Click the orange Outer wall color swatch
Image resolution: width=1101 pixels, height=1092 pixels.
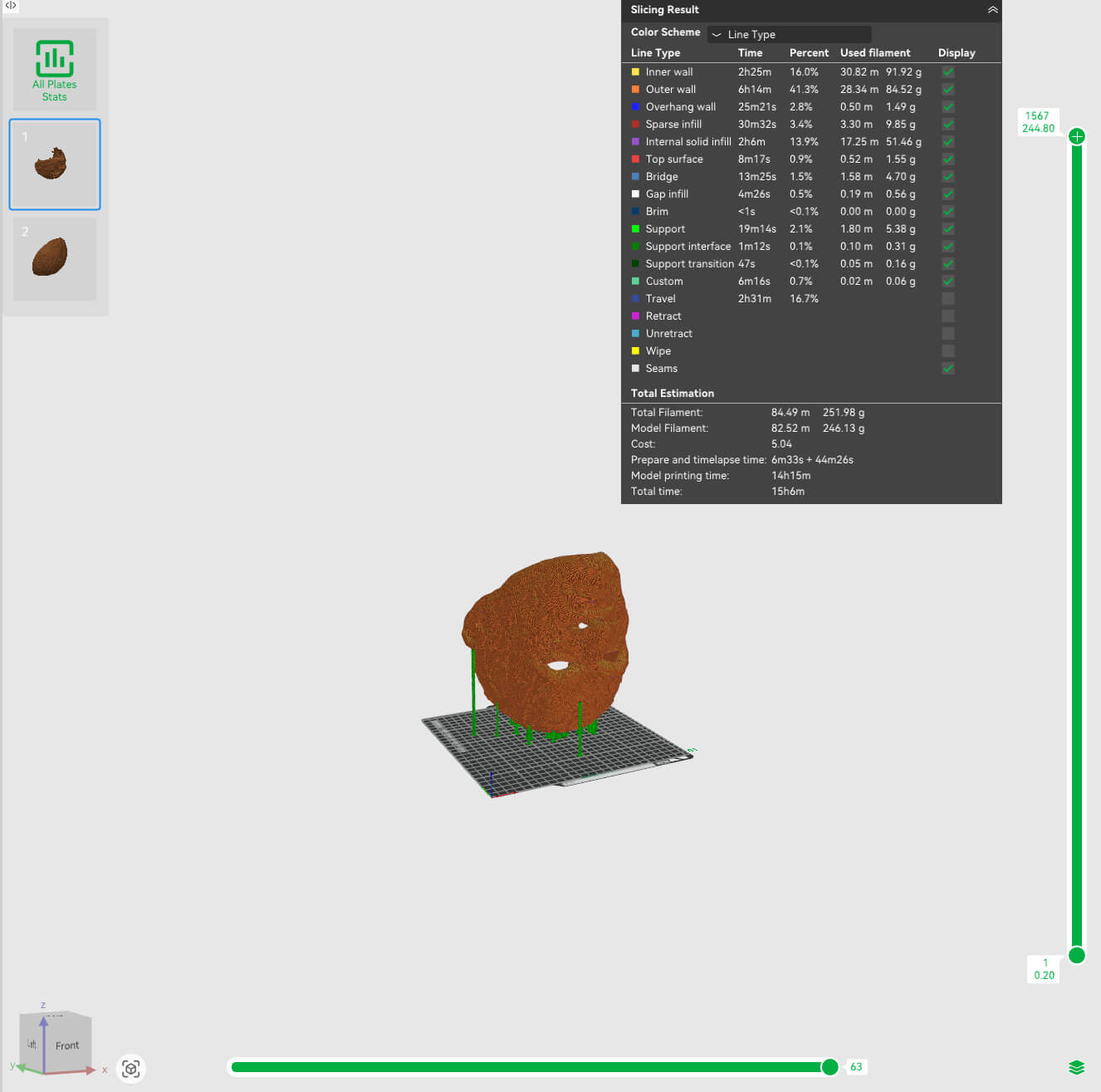[x=635, y=90]
